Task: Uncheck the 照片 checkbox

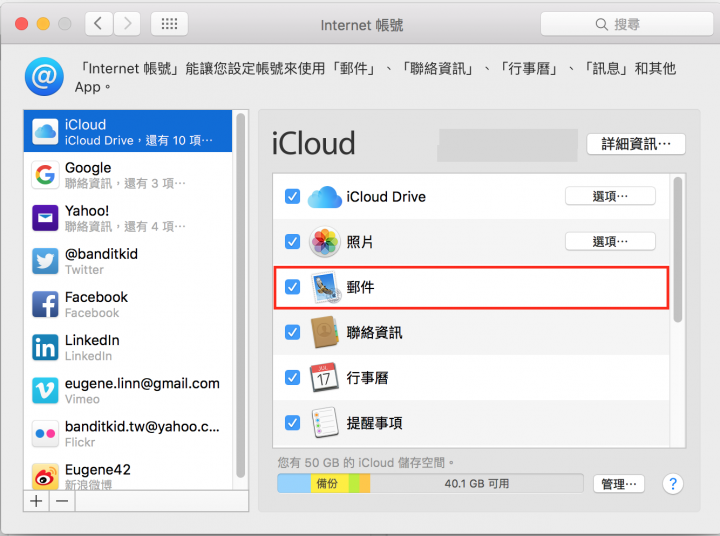Action: pyautogui.click(x=292, y=242)
